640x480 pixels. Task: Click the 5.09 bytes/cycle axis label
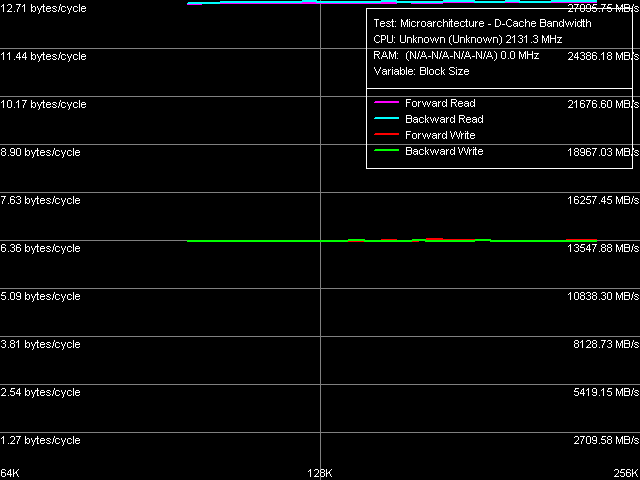coord(40,296)
